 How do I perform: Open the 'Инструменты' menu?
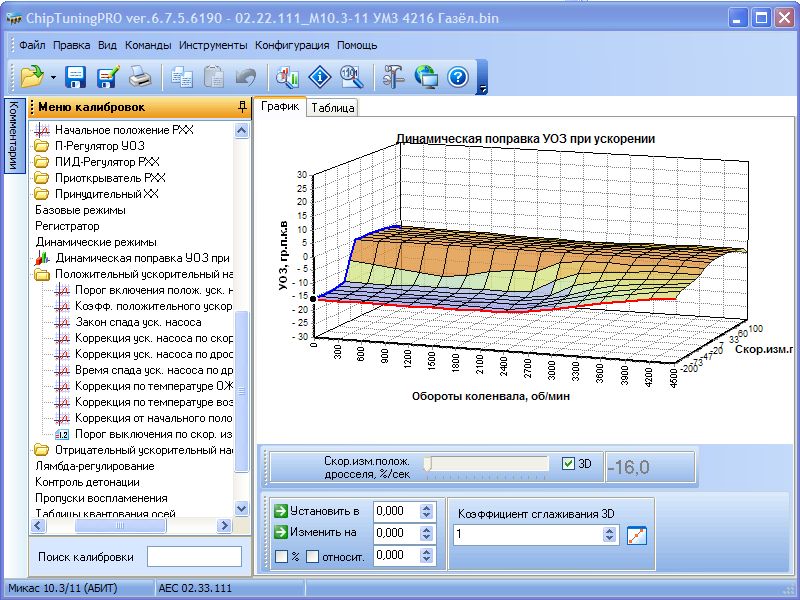tap(213, 45)
